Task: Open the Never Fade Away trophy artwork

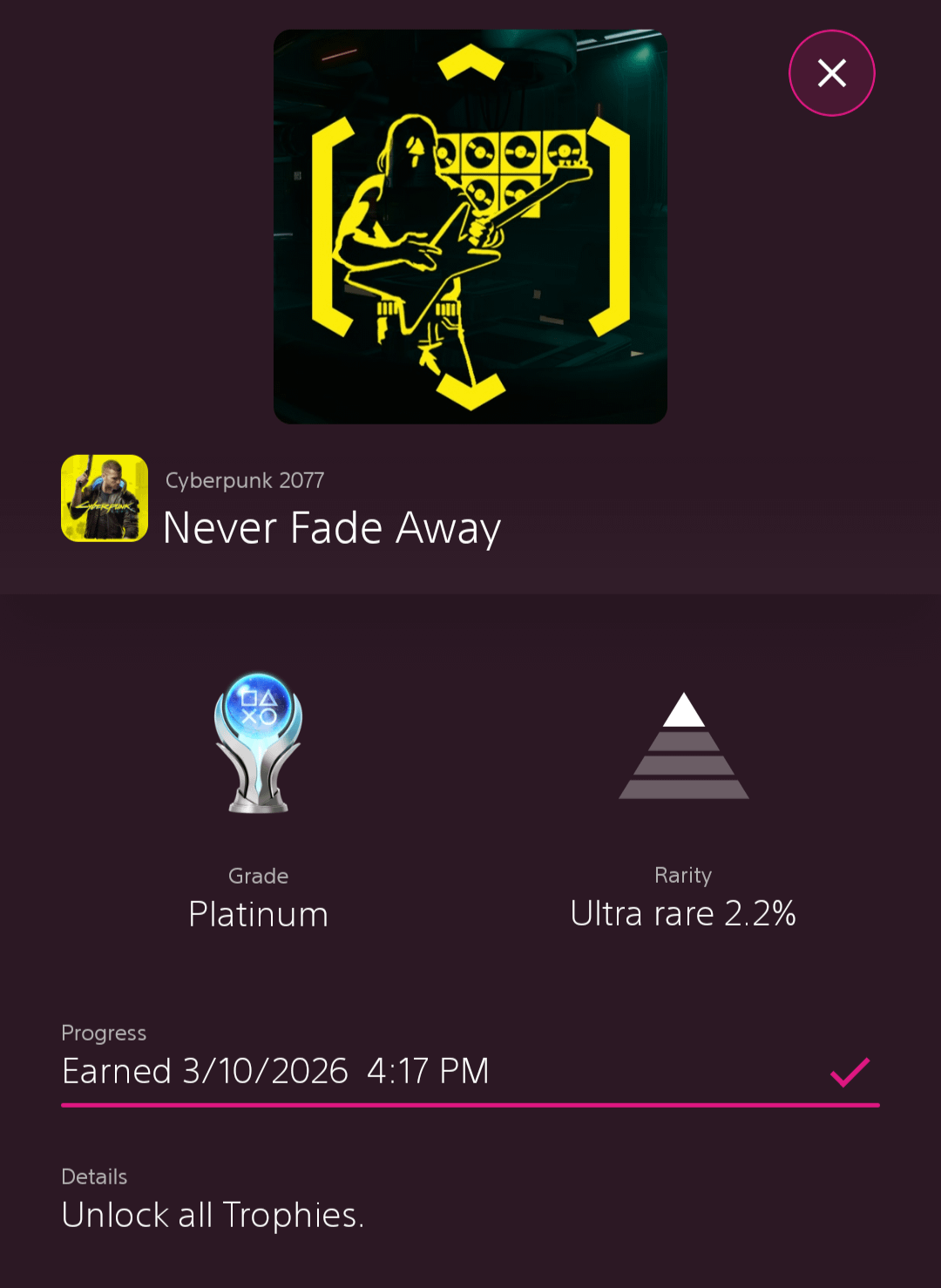Action: pyautogui.click(x=470, y=227)
